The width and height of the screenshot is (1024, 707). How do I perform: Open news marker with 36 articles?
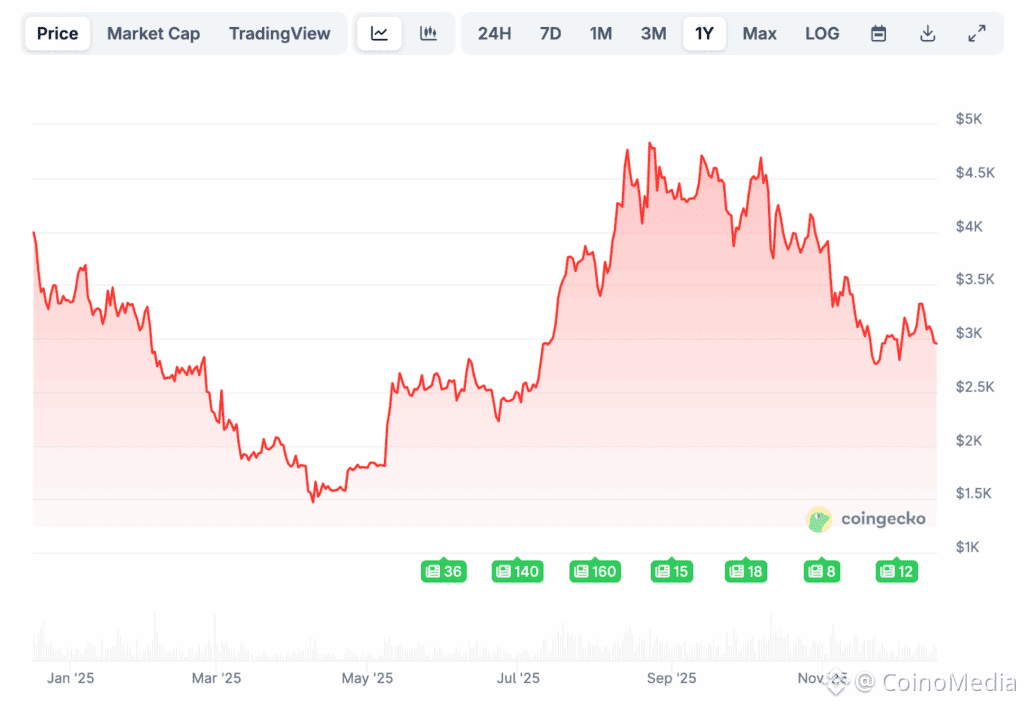coord(443,571)
